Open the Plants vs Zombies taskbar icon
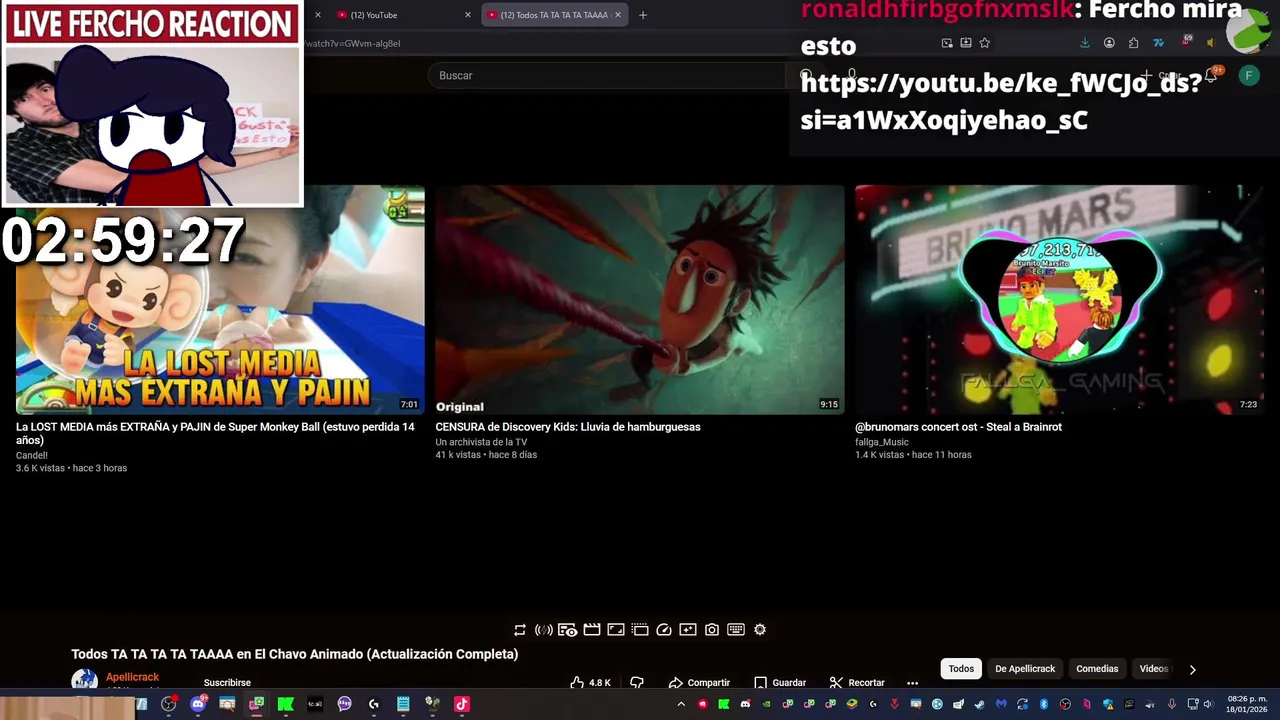Image resolution: width=1280 pixels, height=720 pixels. pos(432,704)
